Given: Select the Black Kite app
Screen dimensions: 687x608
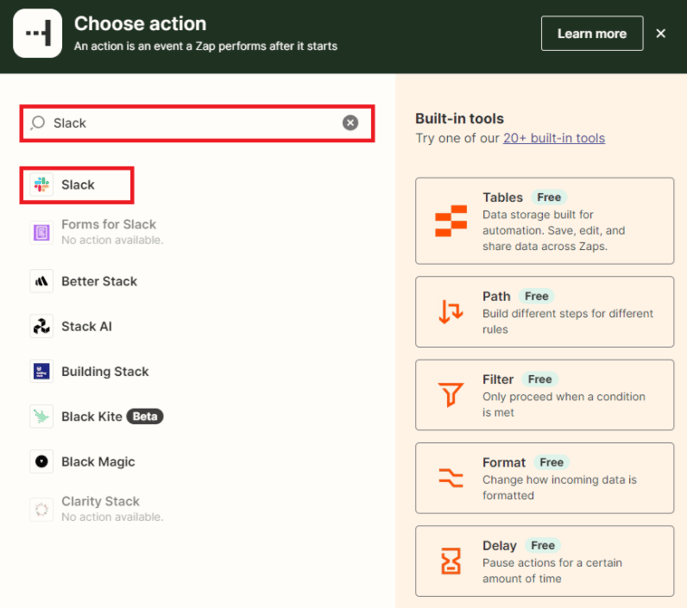Looking at the screenshot, I should (97, 417).
